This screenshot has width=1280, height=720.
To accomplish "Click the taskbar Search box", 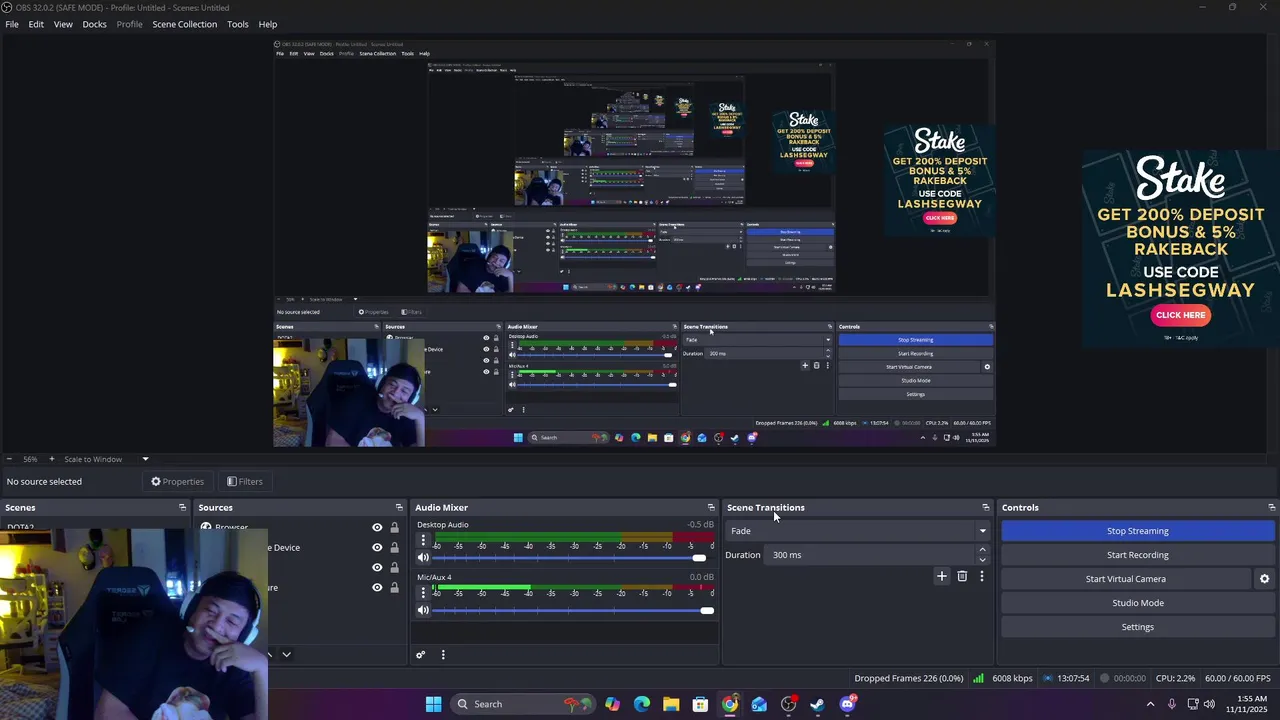I will [x=521, y=704].
